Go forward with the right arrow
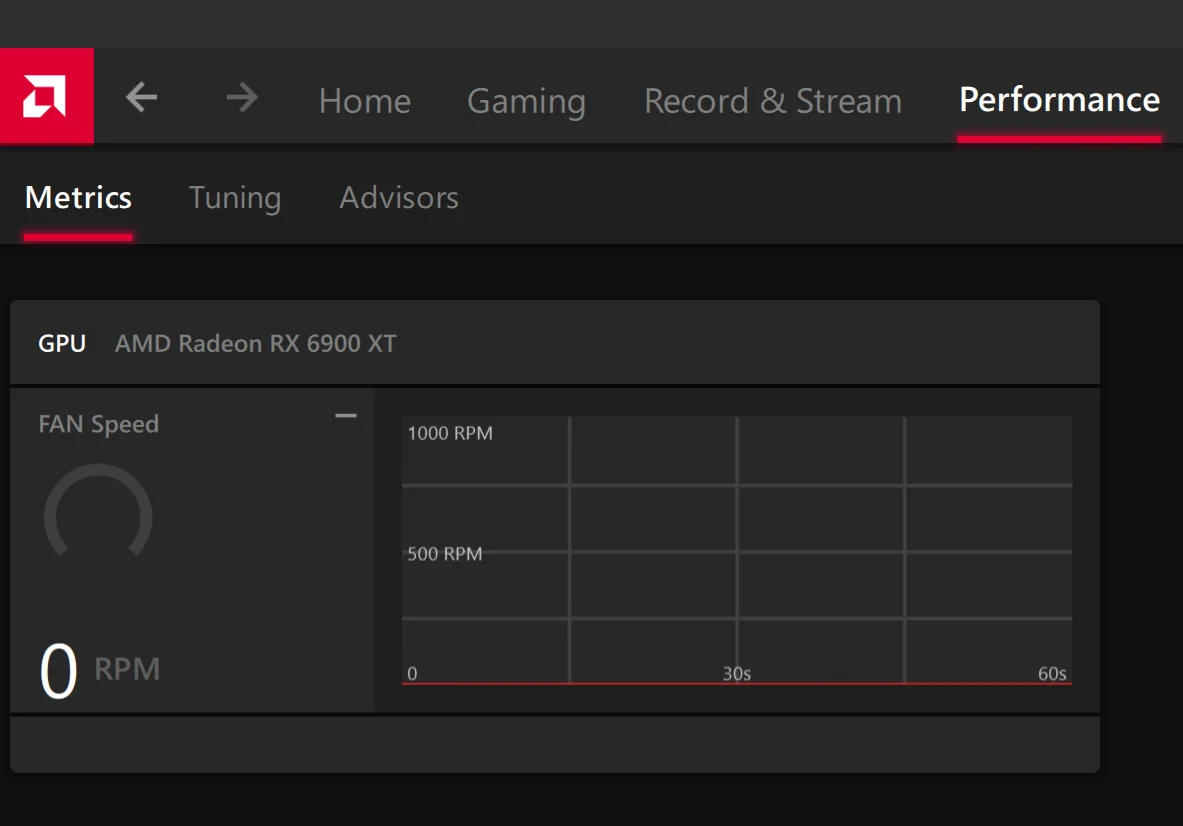 [242, 97]
